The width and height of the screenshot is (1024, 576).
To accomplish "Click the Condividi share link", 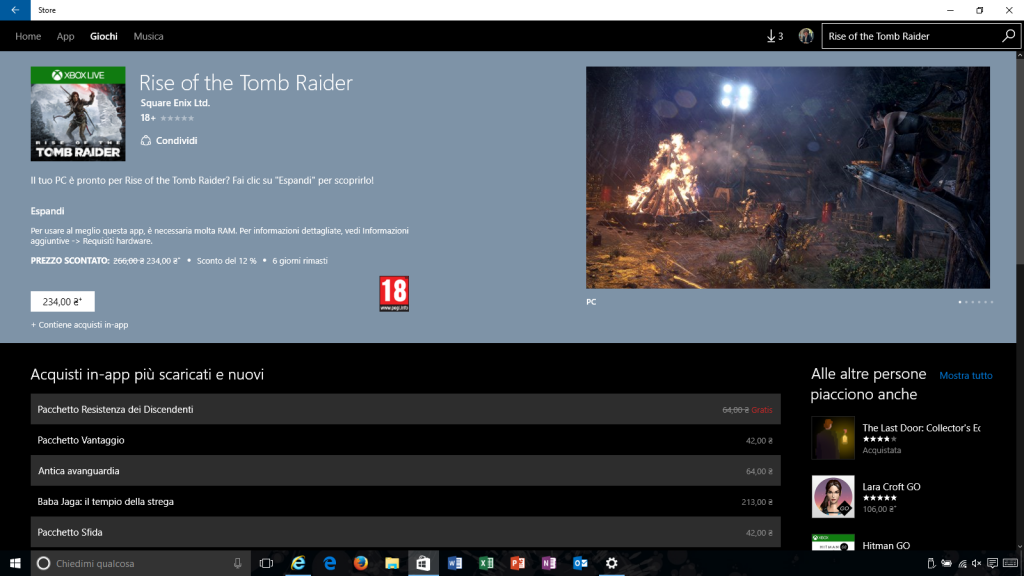I will pyautogui.click(x=176, y=140).
